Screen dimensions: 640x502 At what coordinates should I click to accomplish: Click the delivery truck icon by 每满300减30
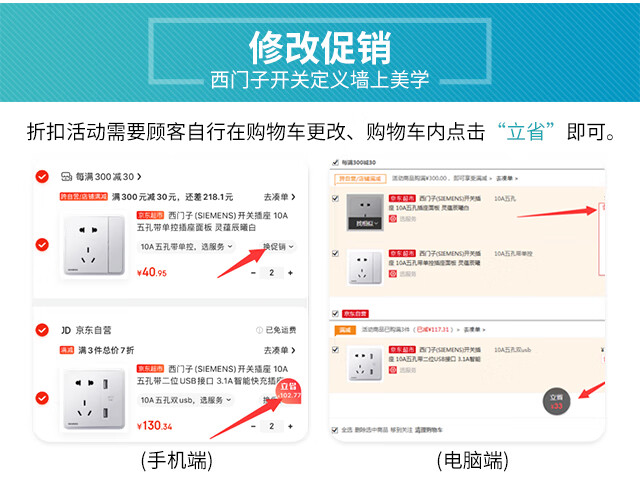(66, 176)
